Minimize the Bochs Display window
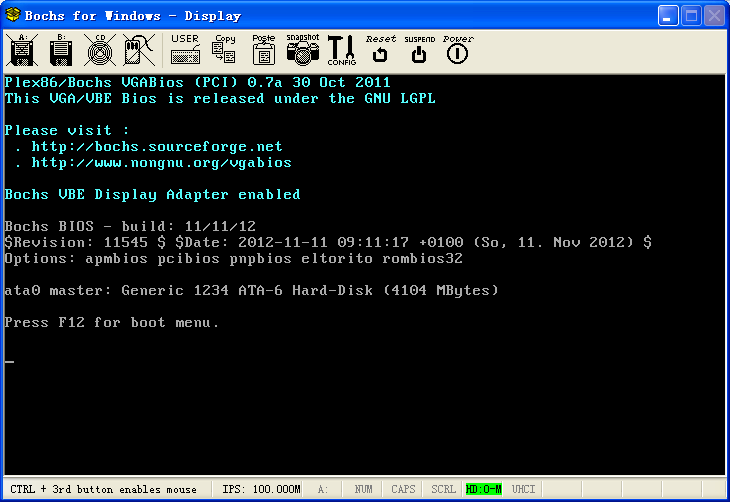The width and height of the screenshot is (730, 502). 668,15
